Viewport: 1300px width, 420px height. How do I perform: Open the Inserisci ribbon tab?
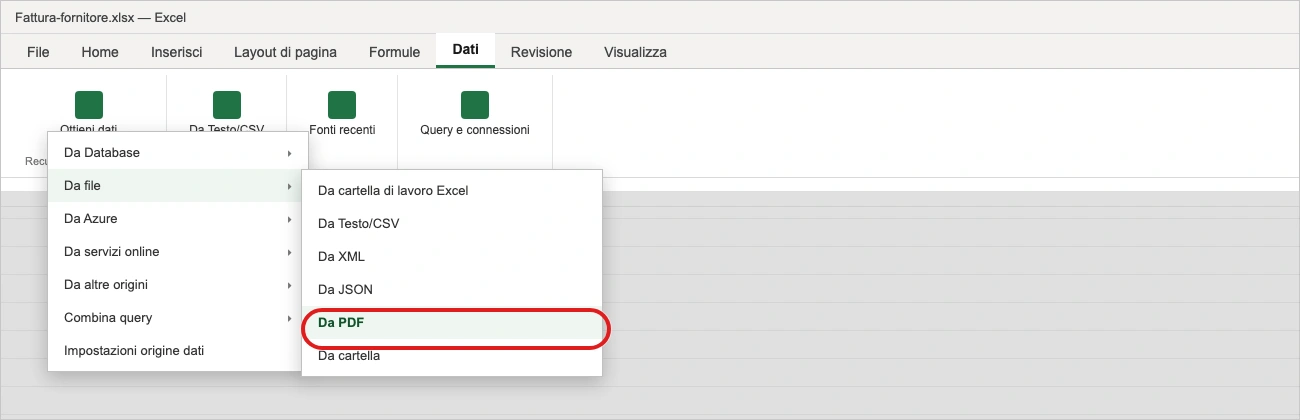[x=177, y=52]
